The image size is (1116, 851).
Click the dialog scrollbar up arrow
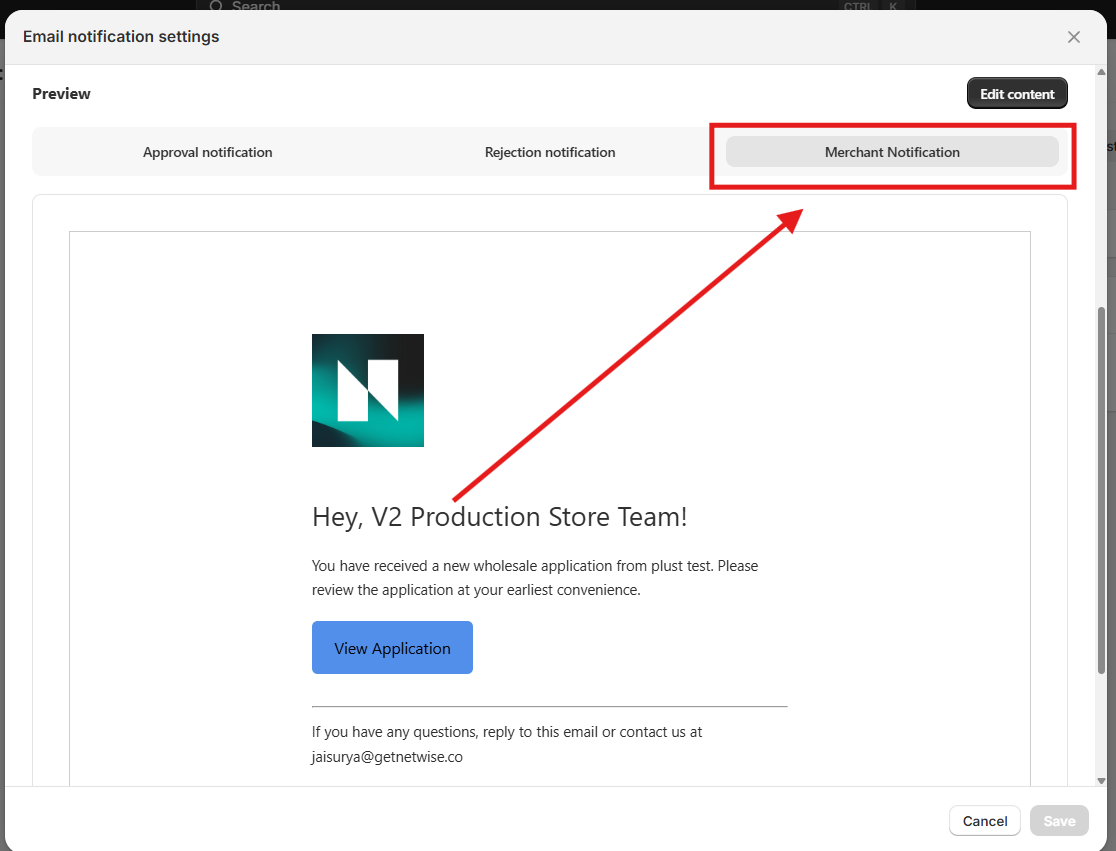[x=1101, y=72]
